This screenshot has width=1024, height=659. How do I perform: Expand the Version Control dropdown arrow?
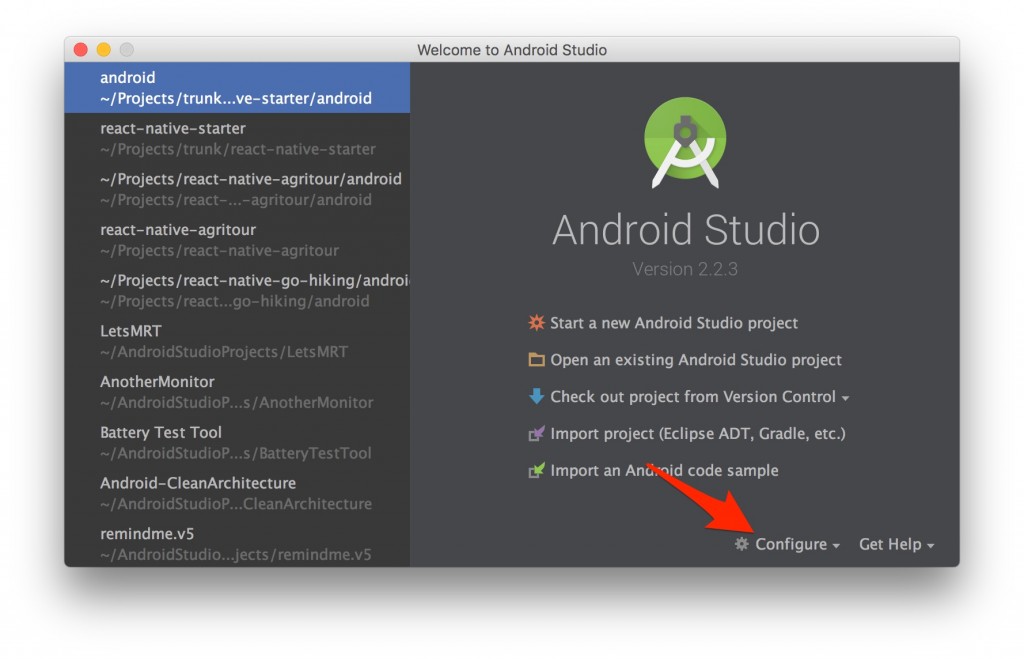point(845,398)
